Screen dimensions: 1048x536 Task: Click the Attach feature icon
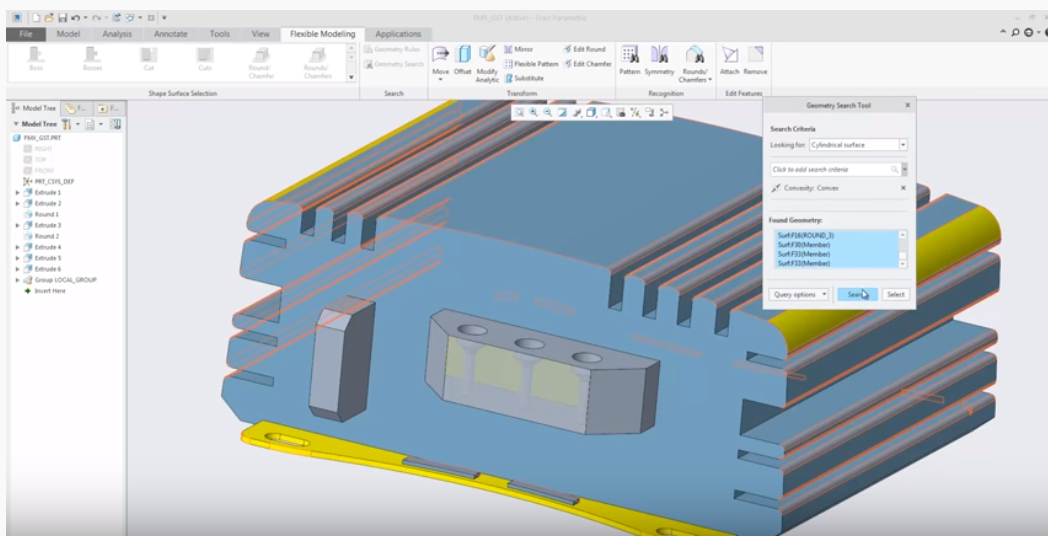(730, 57)
